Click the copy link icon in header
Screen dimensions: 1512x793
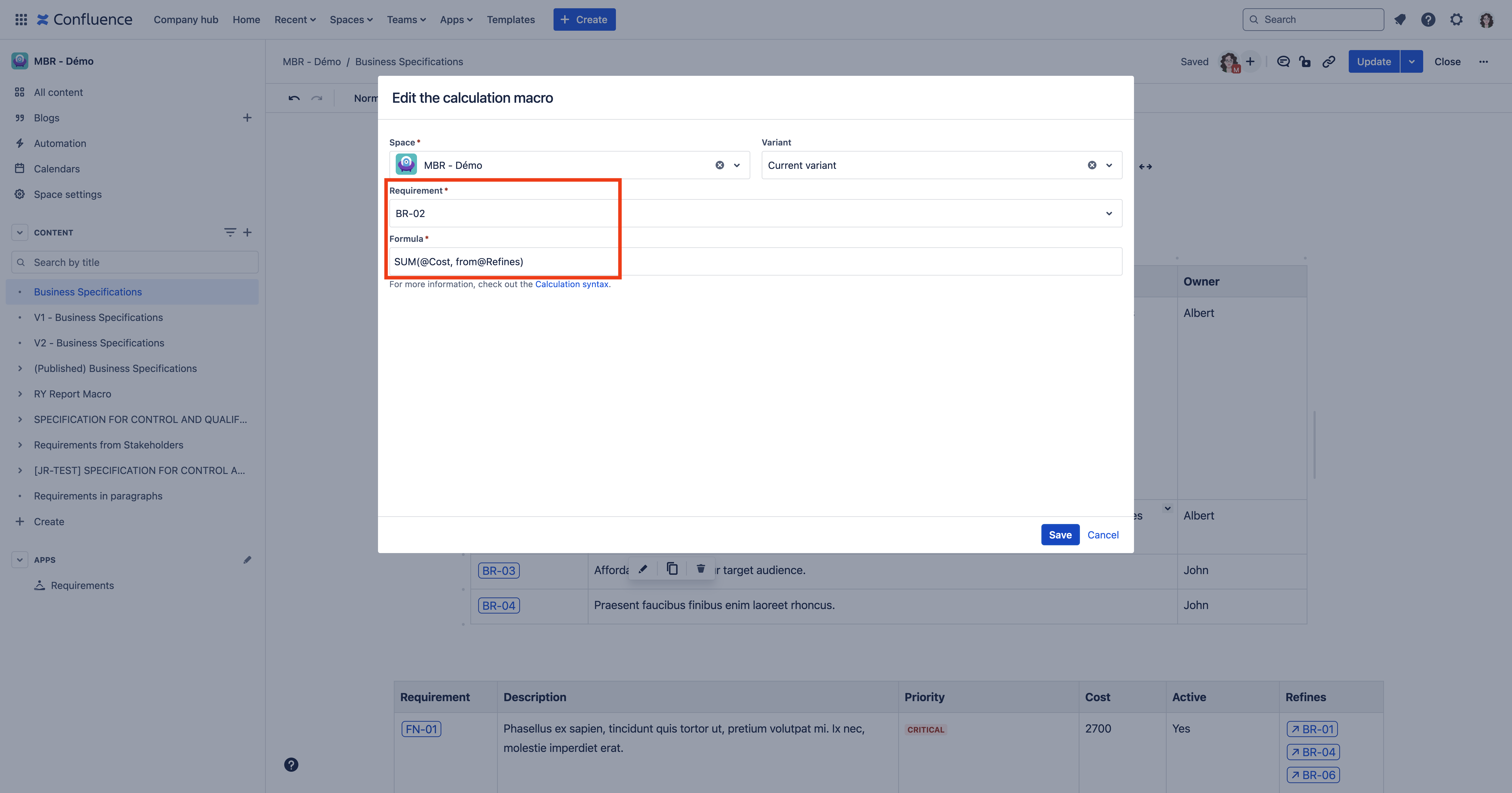click(x=1329, y=62)
